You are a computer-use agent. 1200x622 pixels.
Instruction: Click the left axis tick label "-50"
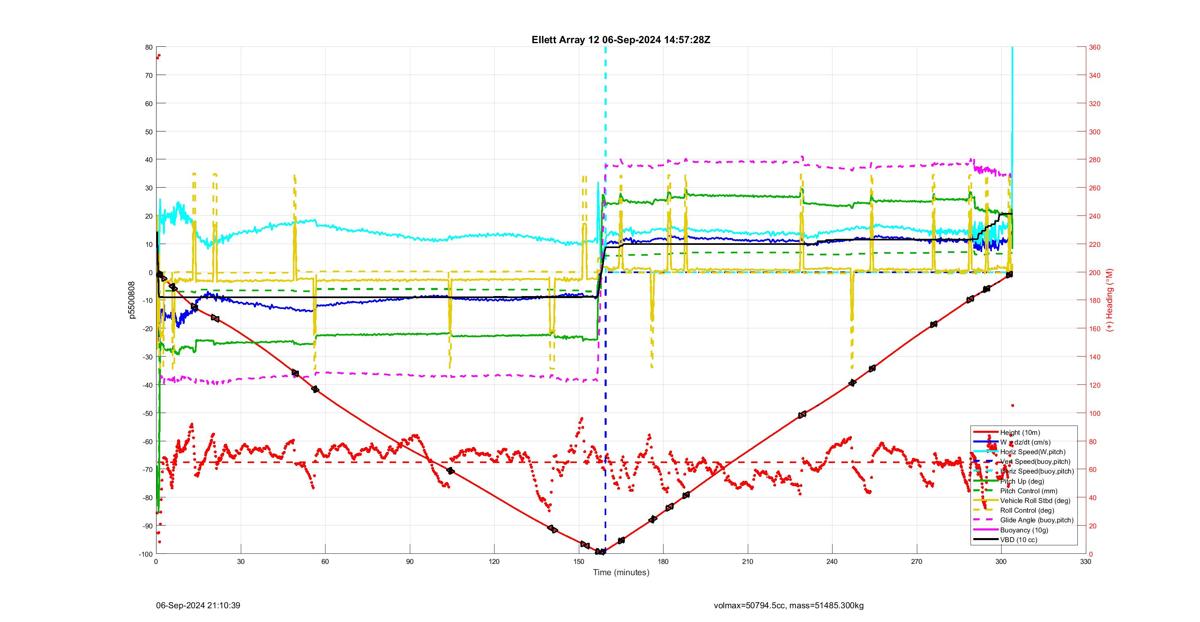[x=146, y=413]
